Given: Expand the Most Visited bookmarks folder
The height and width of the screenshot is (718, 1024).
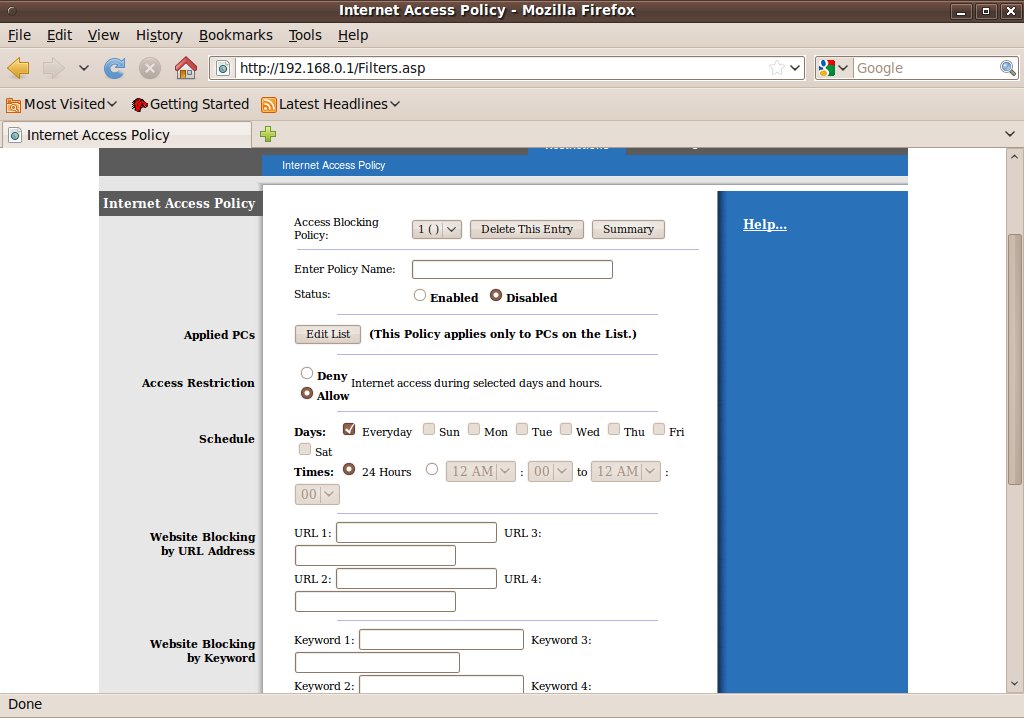Looking at the screenshot, I should coord(62,104).
